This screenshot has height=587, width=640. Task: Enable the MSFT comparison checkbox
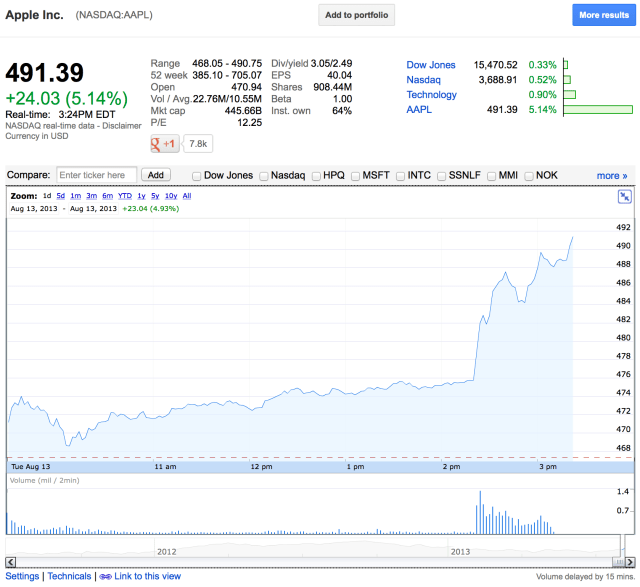click(356, 176)
